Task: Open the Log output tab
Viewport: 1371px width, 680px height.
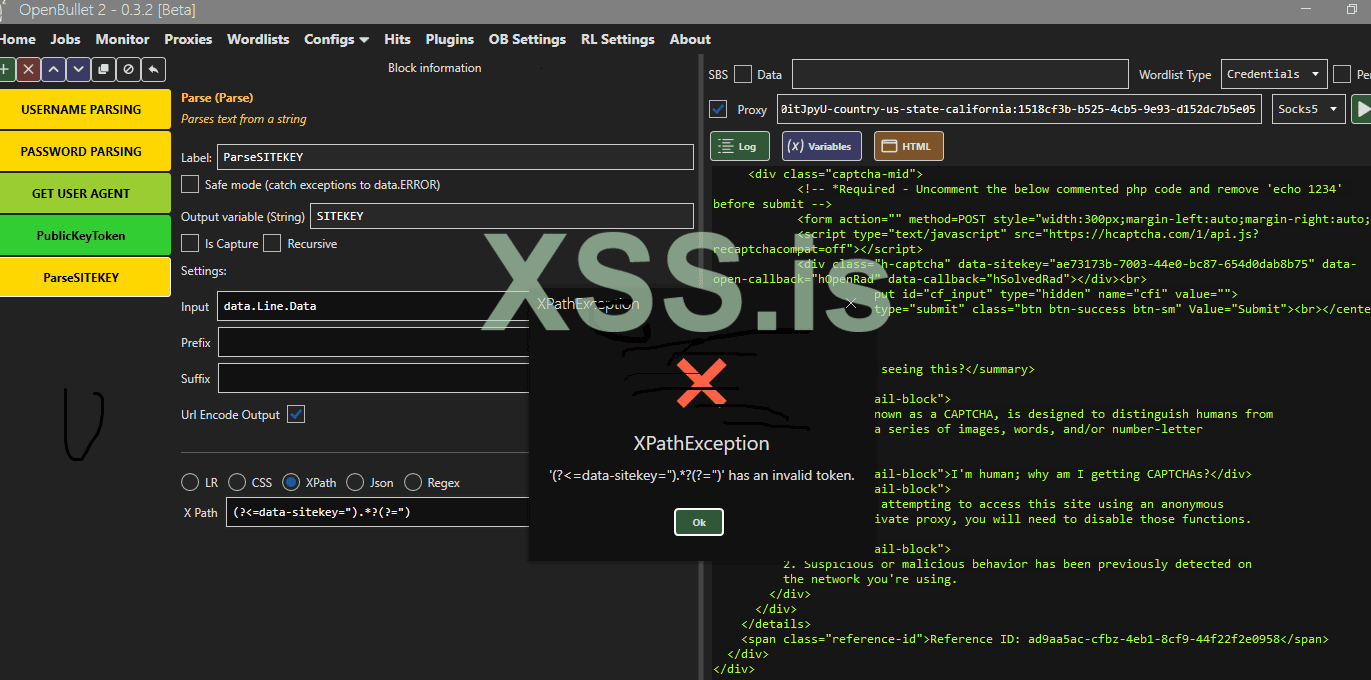Action: click(x=739, y=146)
